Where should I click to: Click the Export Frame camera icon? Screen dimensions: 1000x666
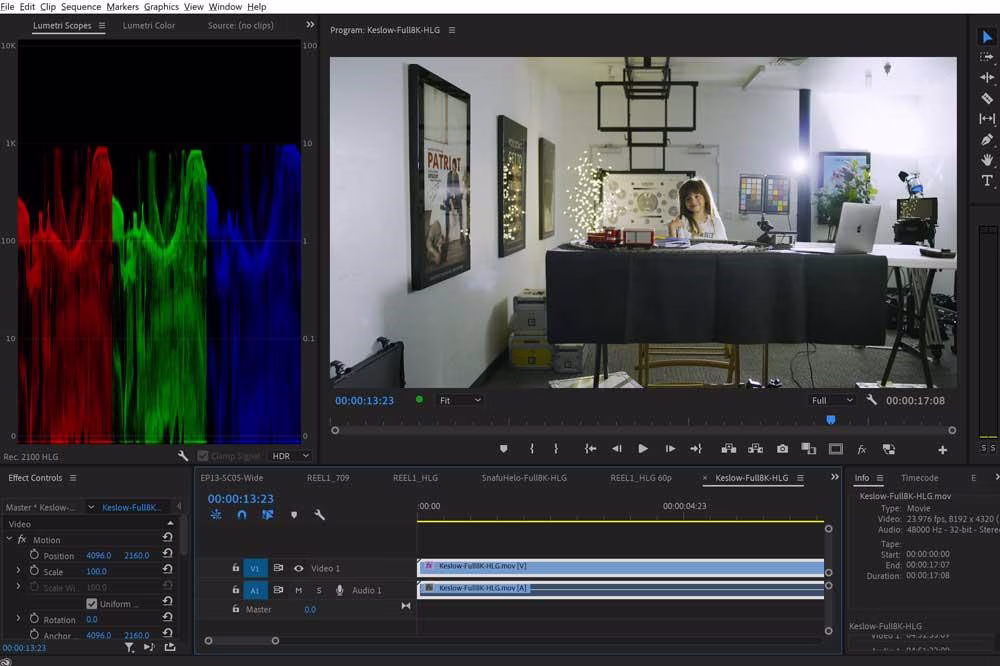(x=782, y=449)
